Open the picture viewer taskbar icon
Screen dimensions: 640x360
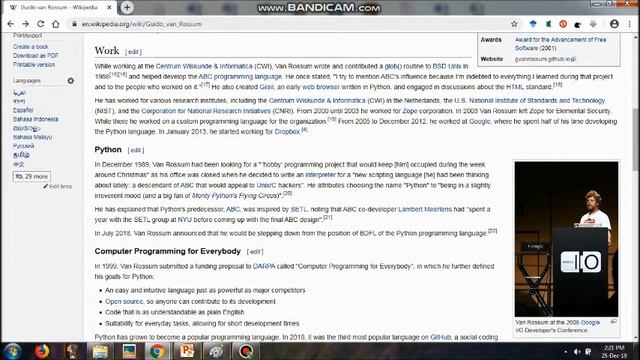click(x=129, y=351)
